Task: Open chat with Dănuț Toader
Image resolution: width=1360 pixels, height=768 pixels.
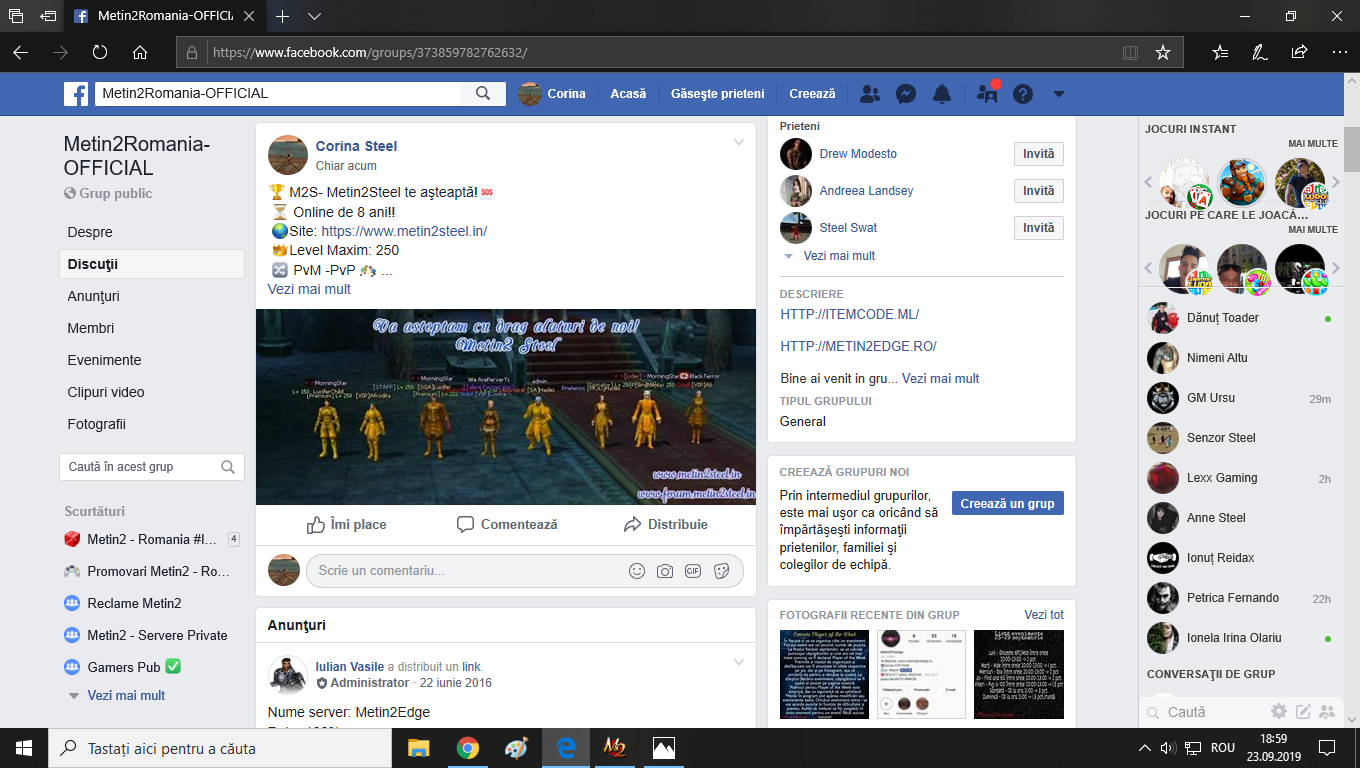Action: 1240,318
